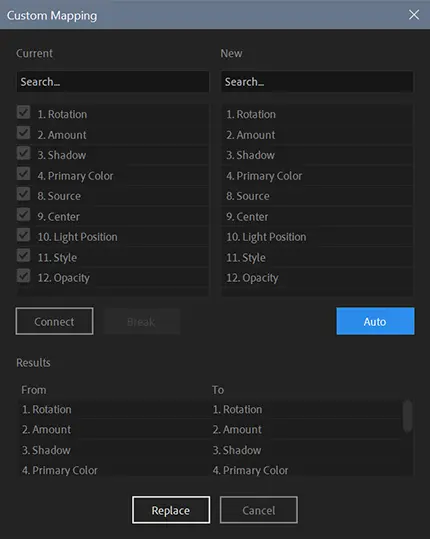Image resolution: width=430 pixels, height=539 pixels.
Task: Toggle the 12. Opacity checkbox in Current
Action: click(23, 276)
